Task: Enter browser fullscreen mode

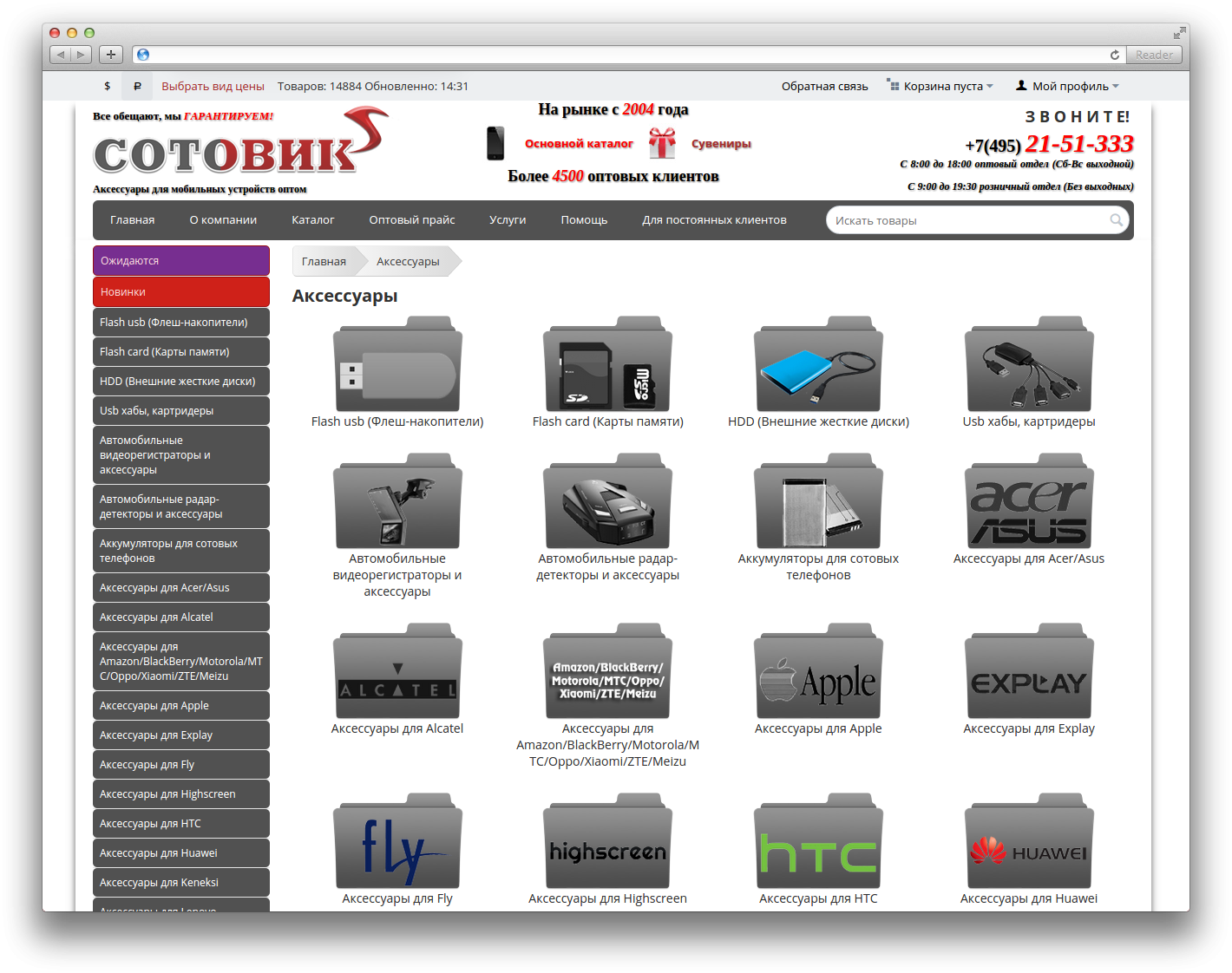Action: click(x=1179, y=33)
